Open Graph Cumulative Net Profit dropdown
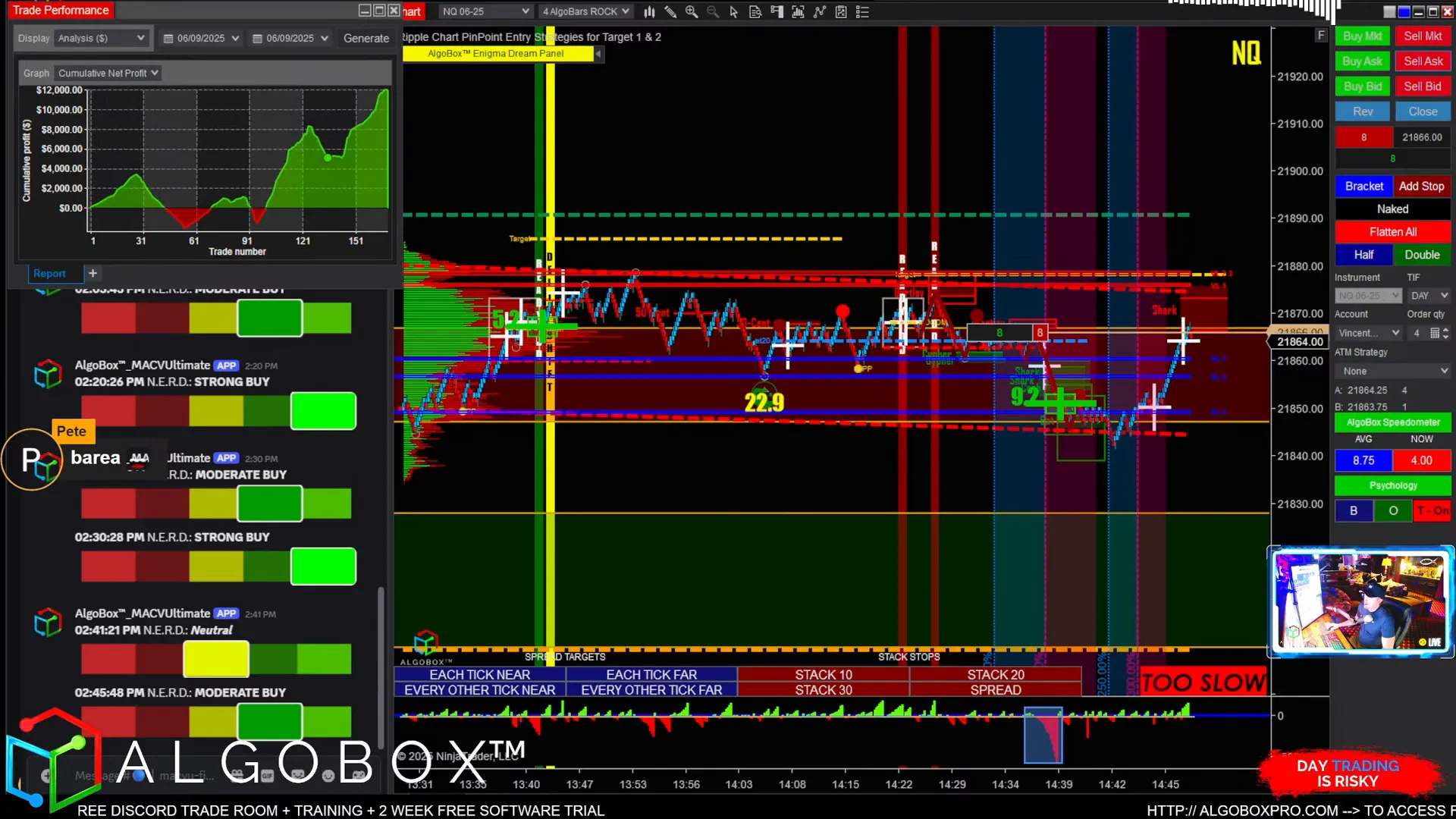The image size is (1456, 819). [108, 73]
